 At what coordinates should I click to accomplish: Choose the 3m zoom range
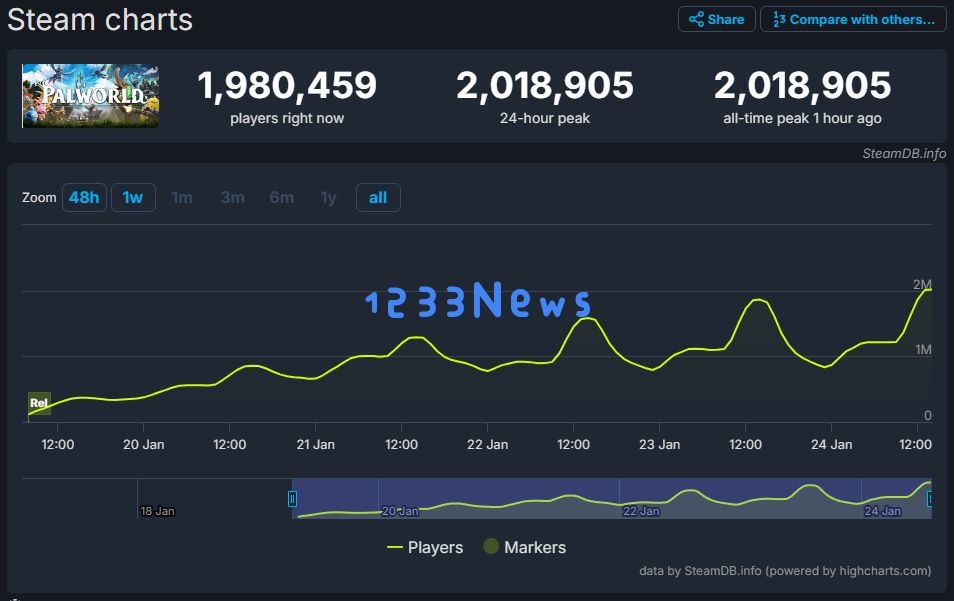[x=232, y=198]
